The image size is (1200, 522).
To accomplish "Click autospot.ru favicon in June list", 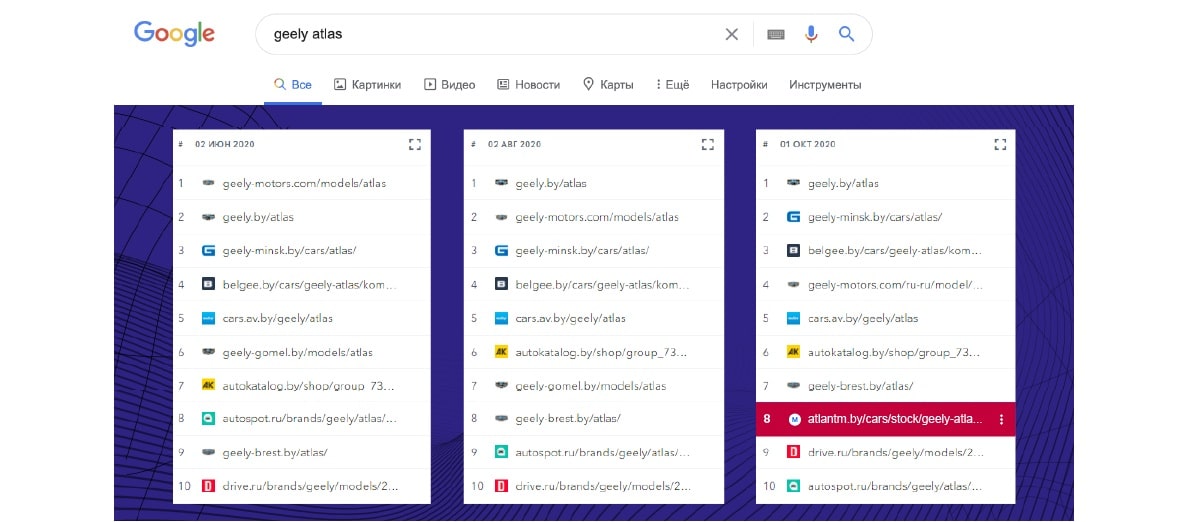I will coord(208,419).
